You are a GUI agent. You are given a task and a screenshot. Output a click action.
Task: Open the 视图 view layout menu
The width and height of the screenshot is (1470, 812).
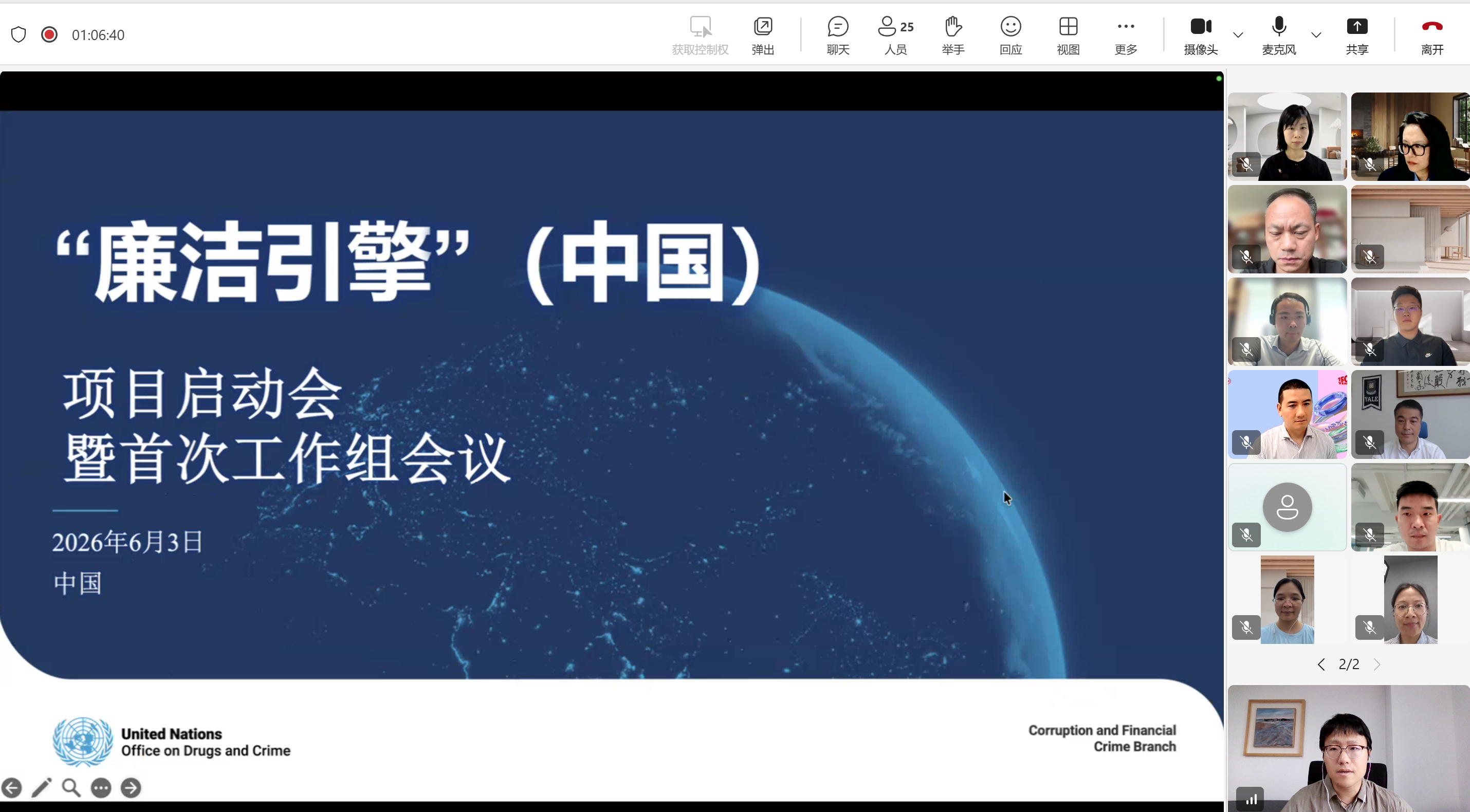pyautogui.click(x=1068, y=35)
